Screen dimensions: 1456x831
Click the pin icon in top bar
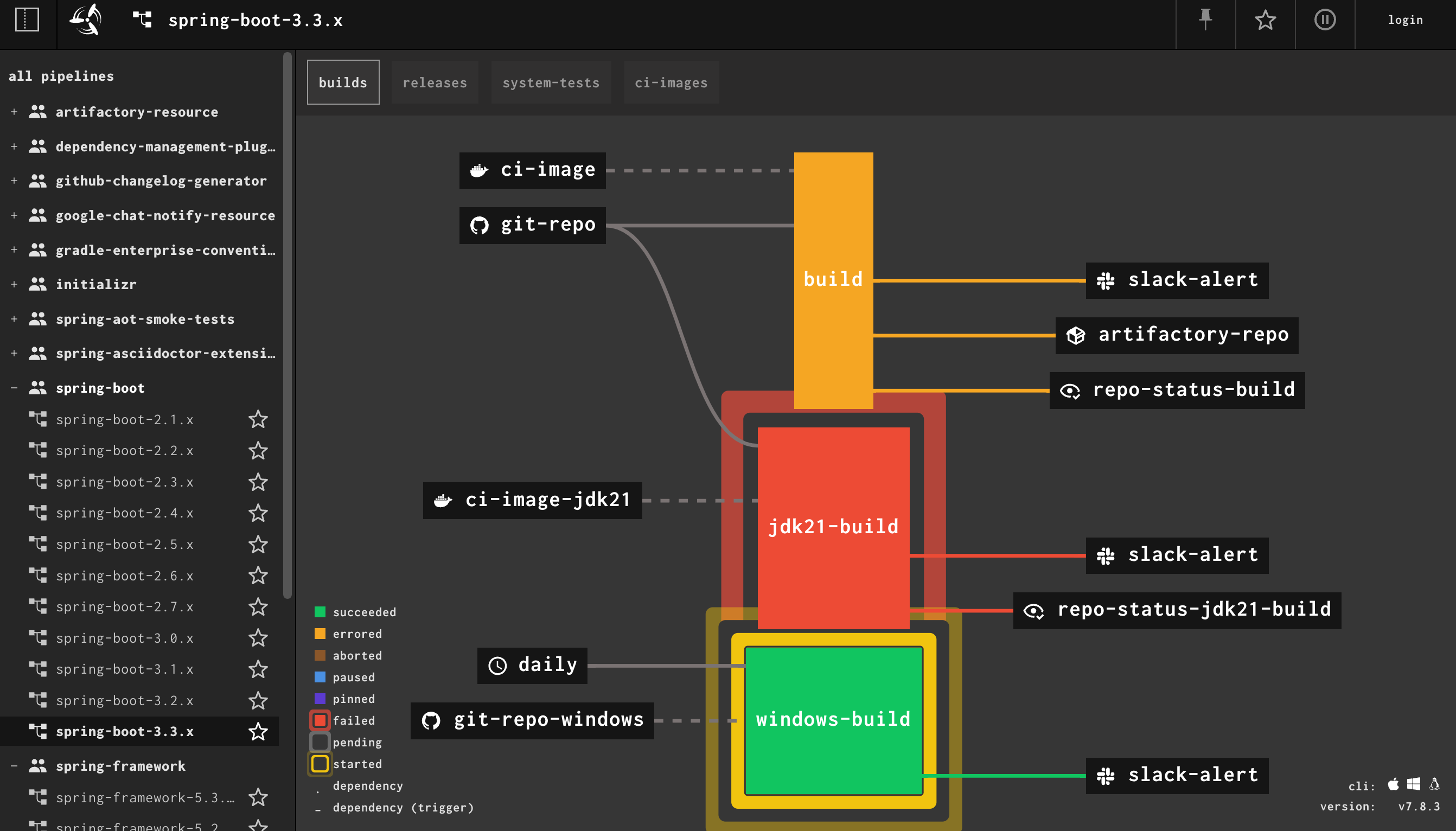click(1205, 21)
